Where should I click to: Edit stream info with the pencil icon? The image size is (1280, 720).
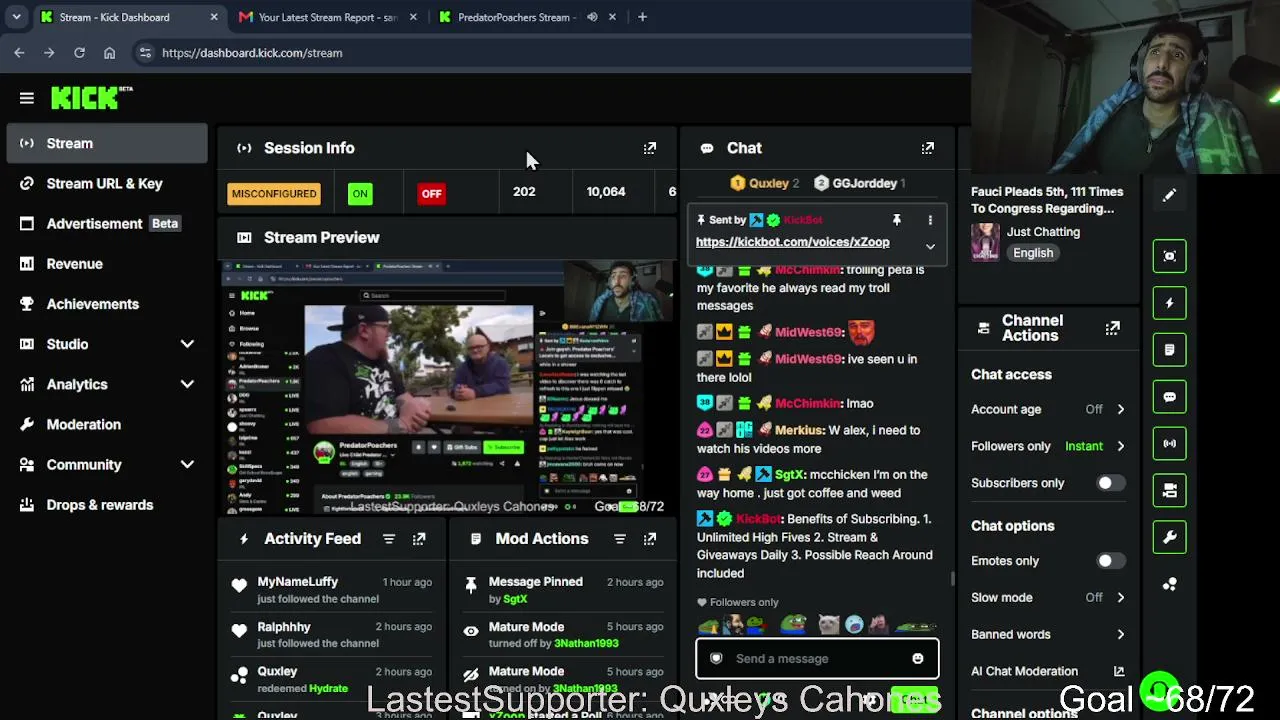[1169, 195]
